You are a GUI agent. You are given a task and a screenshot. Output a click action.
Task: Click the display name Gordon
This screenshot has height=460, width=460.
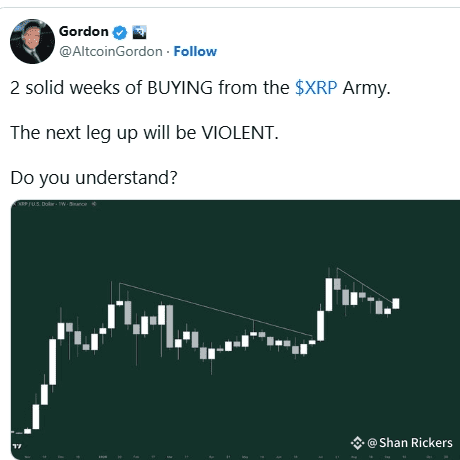pyautogui.click(x=84, y=32)
